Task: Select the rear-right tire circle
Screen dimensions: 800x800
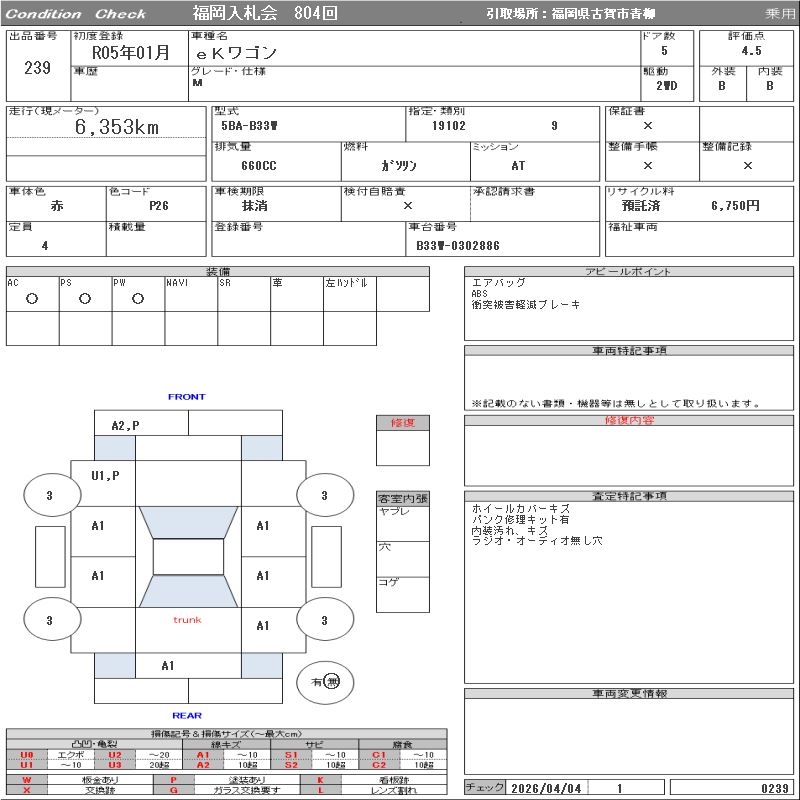Action: 324,621
